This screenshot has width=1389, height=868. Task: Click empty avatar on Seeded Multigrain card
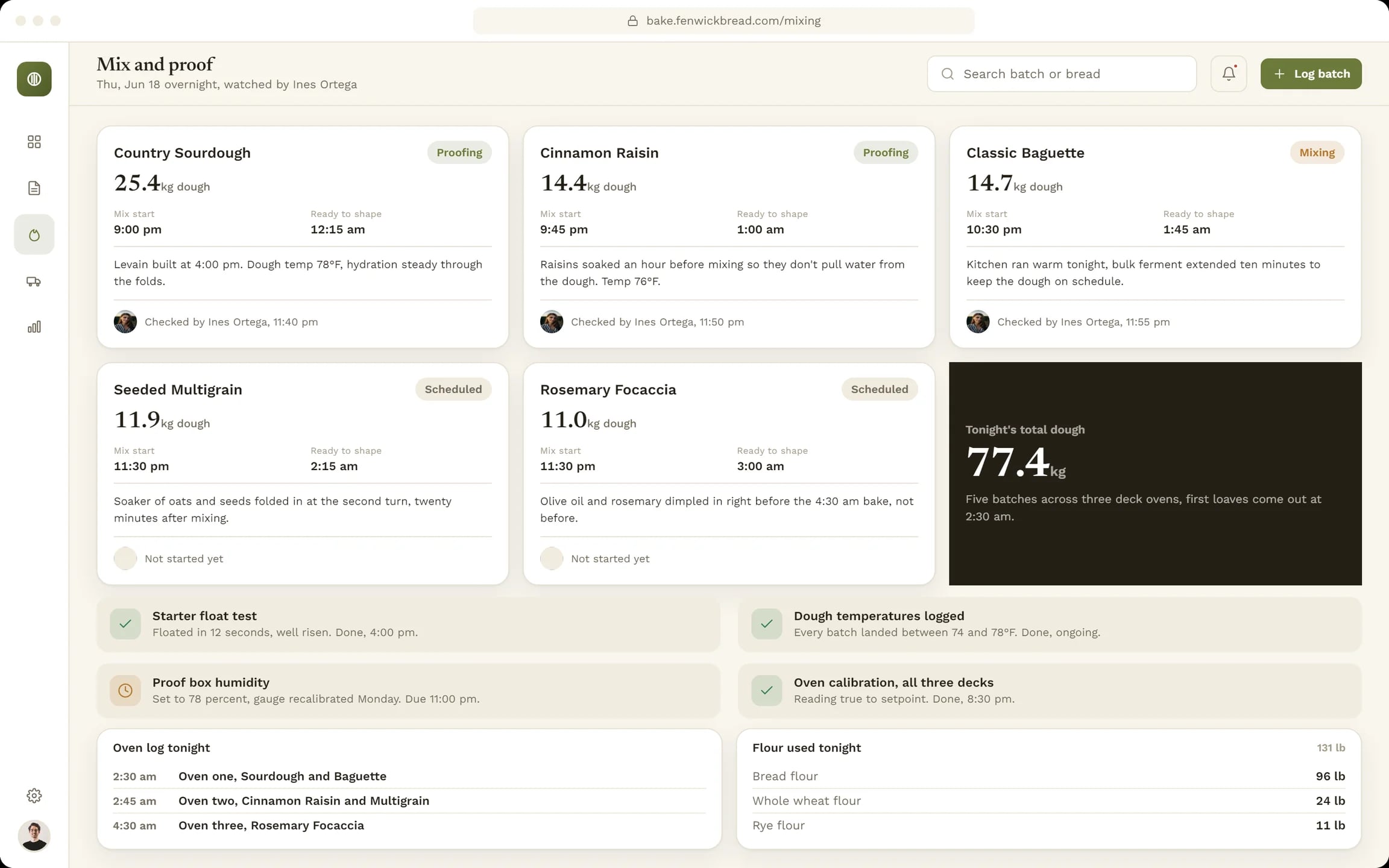click(x=125, y=559)
